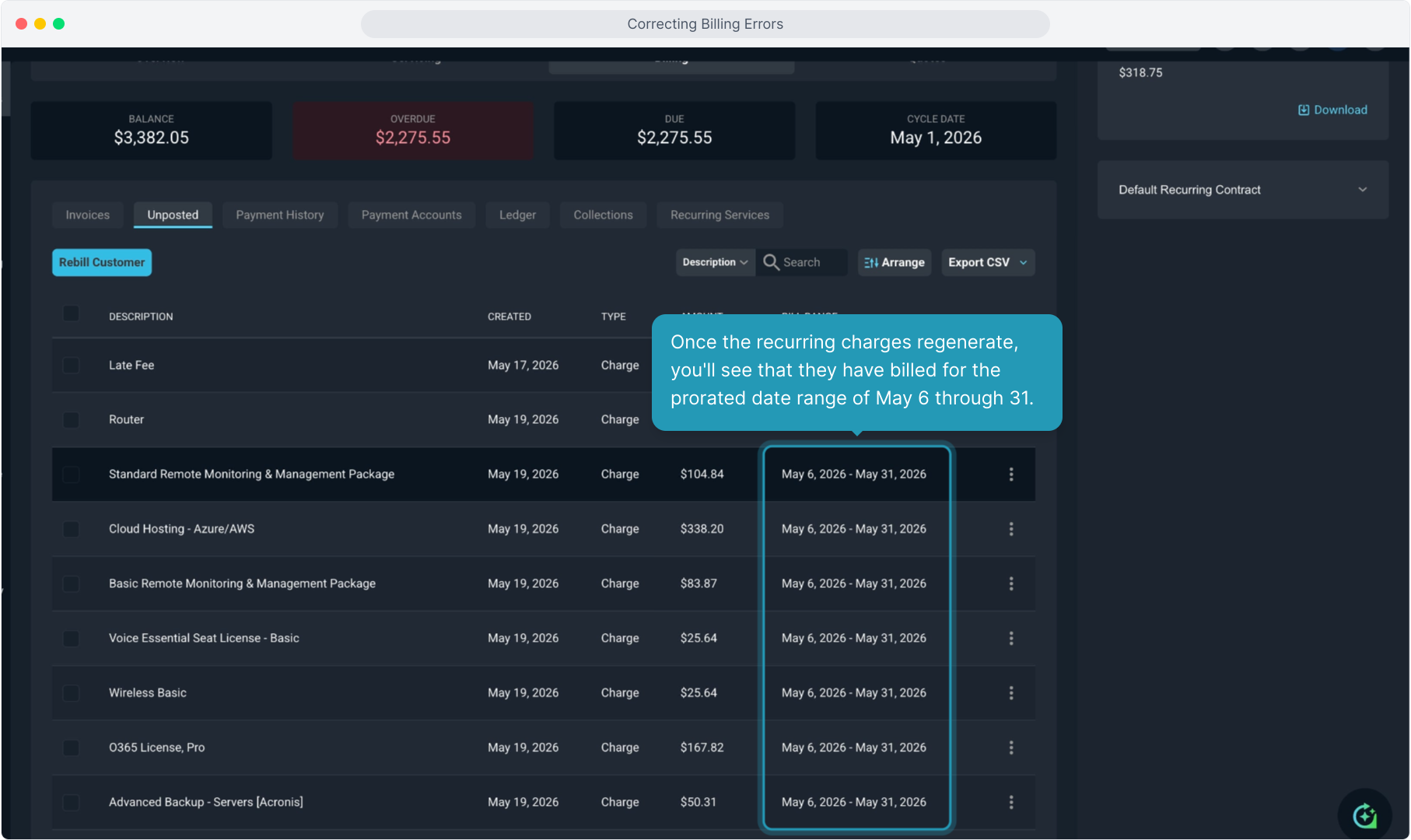Viewport: 1411px width, 840px height.
Task: Click the Router description text
Action: [x=126, y=420]
